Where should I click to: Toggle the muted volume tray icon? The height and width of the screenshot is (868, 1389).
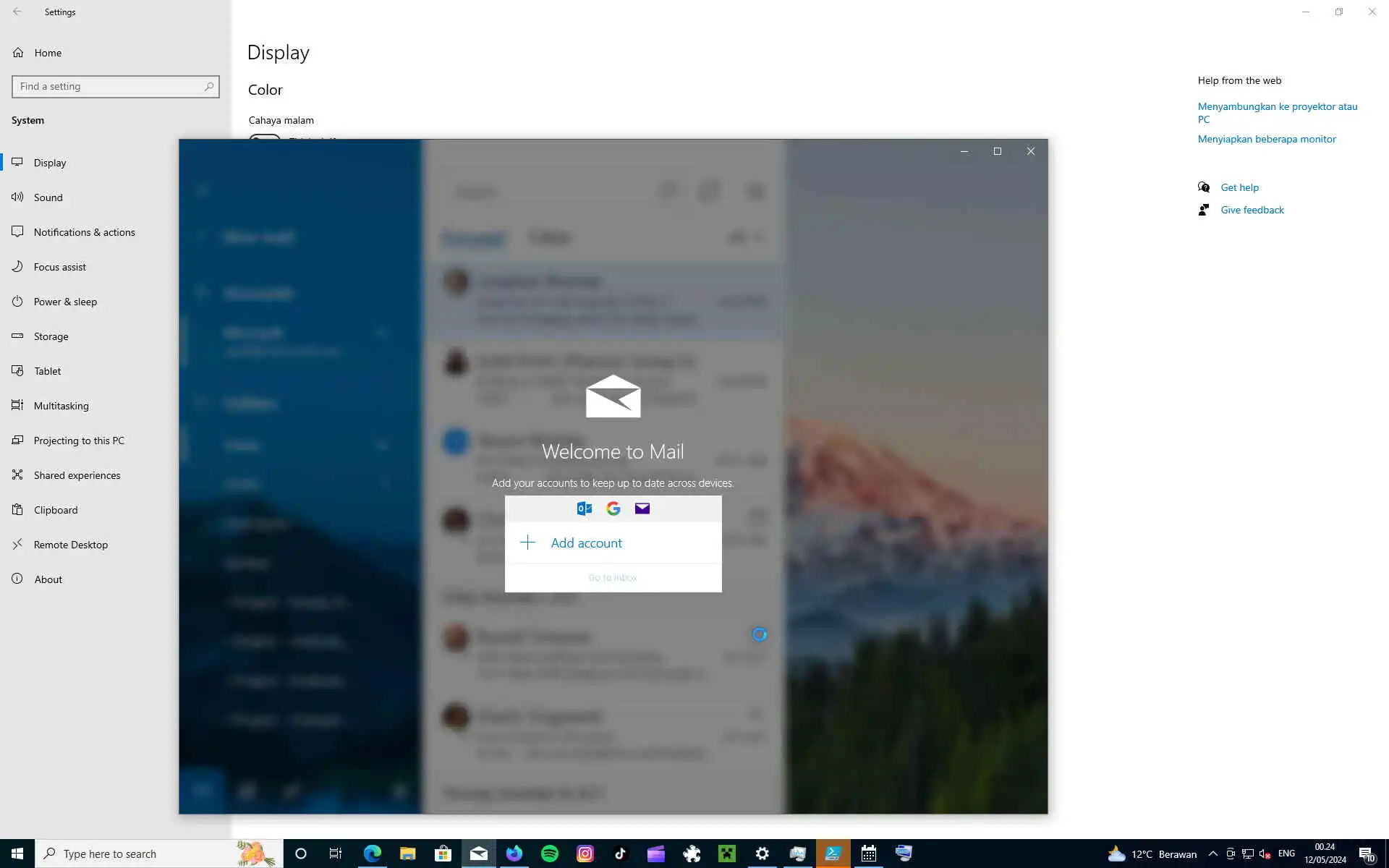point(1265,854)
